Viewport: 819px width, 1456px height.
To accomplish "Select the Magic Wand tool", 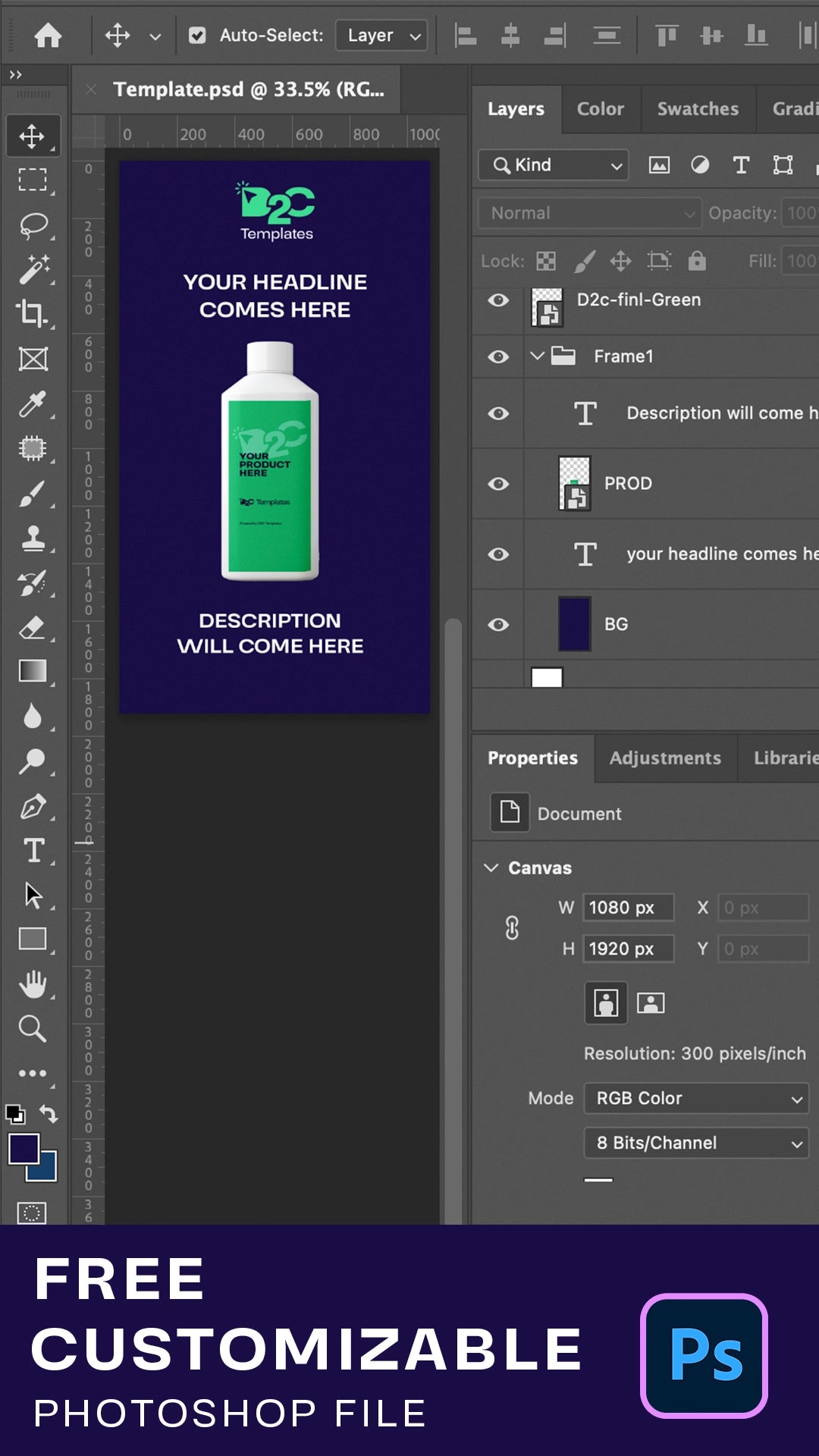I will 33,269.
